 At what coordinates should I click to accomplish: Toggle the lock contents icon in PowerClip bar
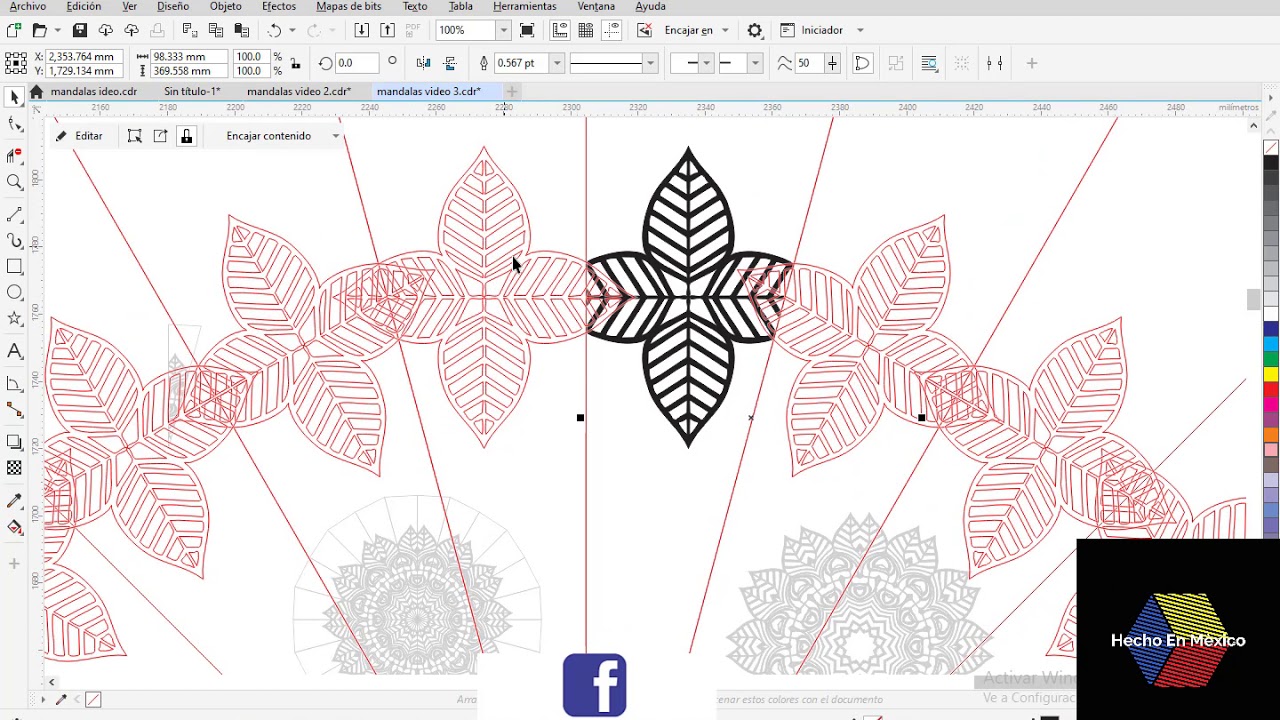pos(186,136)
